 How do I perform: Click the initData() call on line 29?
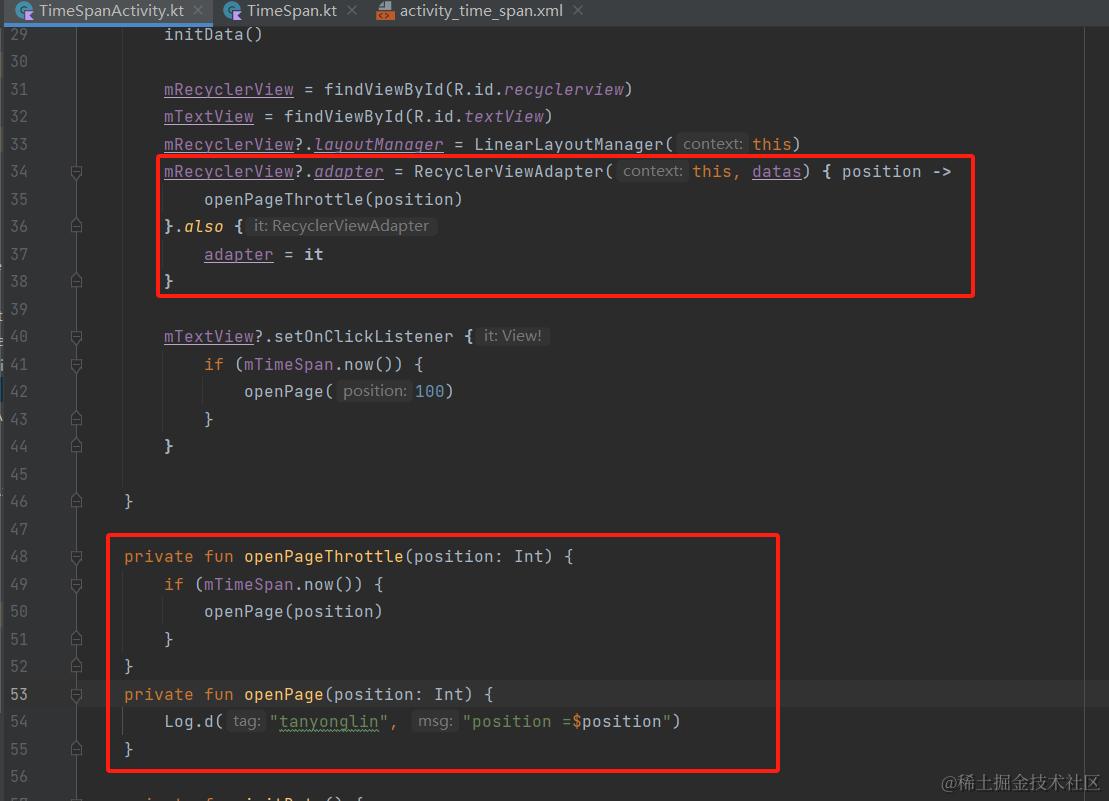(x=213, y=34)
